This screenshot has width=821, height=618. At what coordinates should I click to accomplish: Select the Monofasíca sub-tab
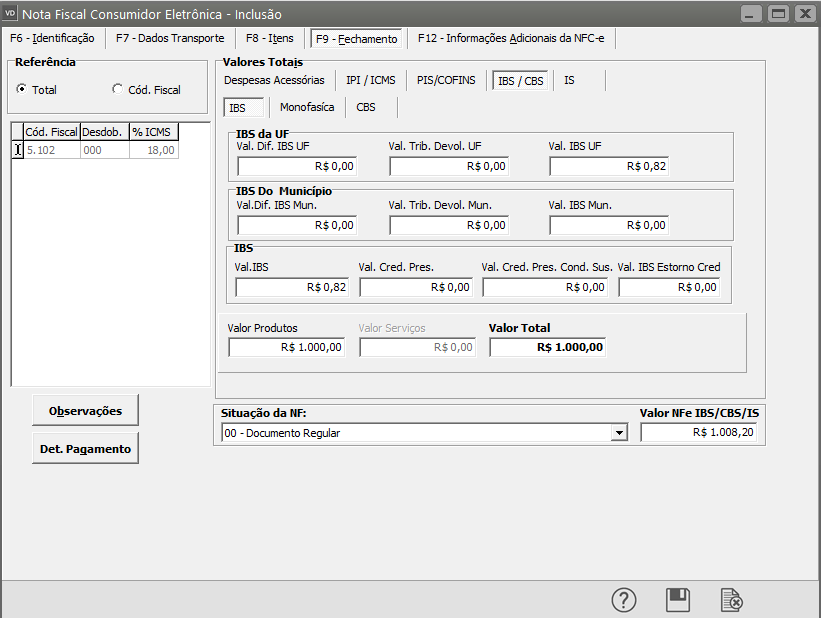(307, 107)
